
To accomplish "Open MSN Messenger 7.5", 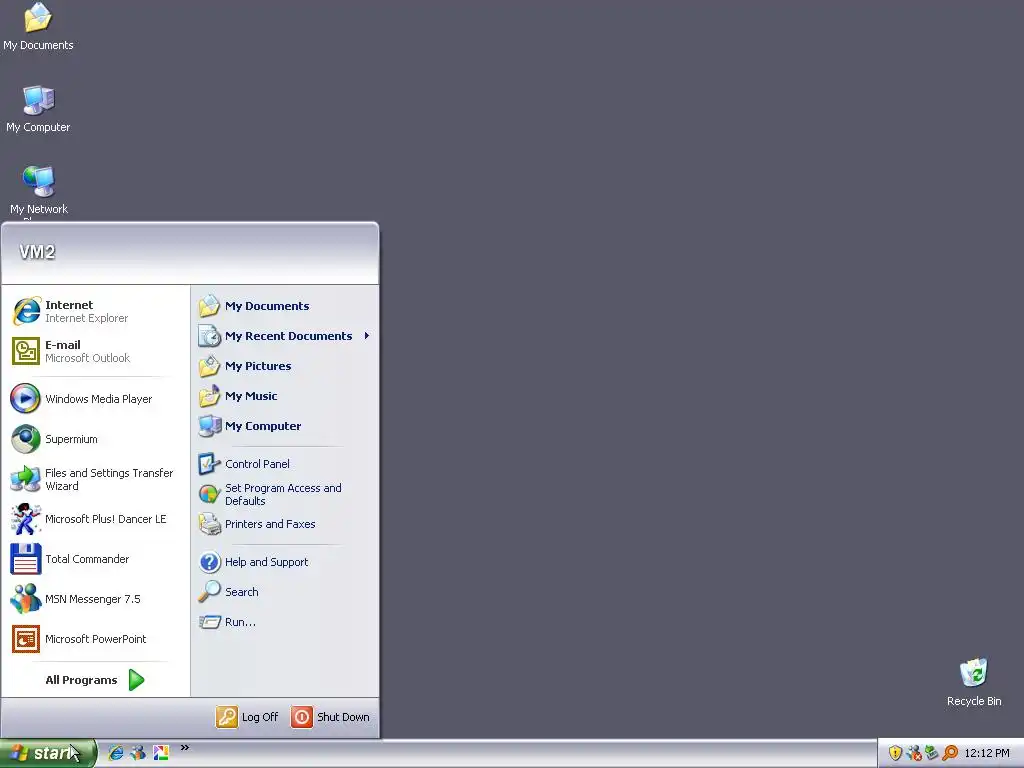I will (x=95, y=599).
